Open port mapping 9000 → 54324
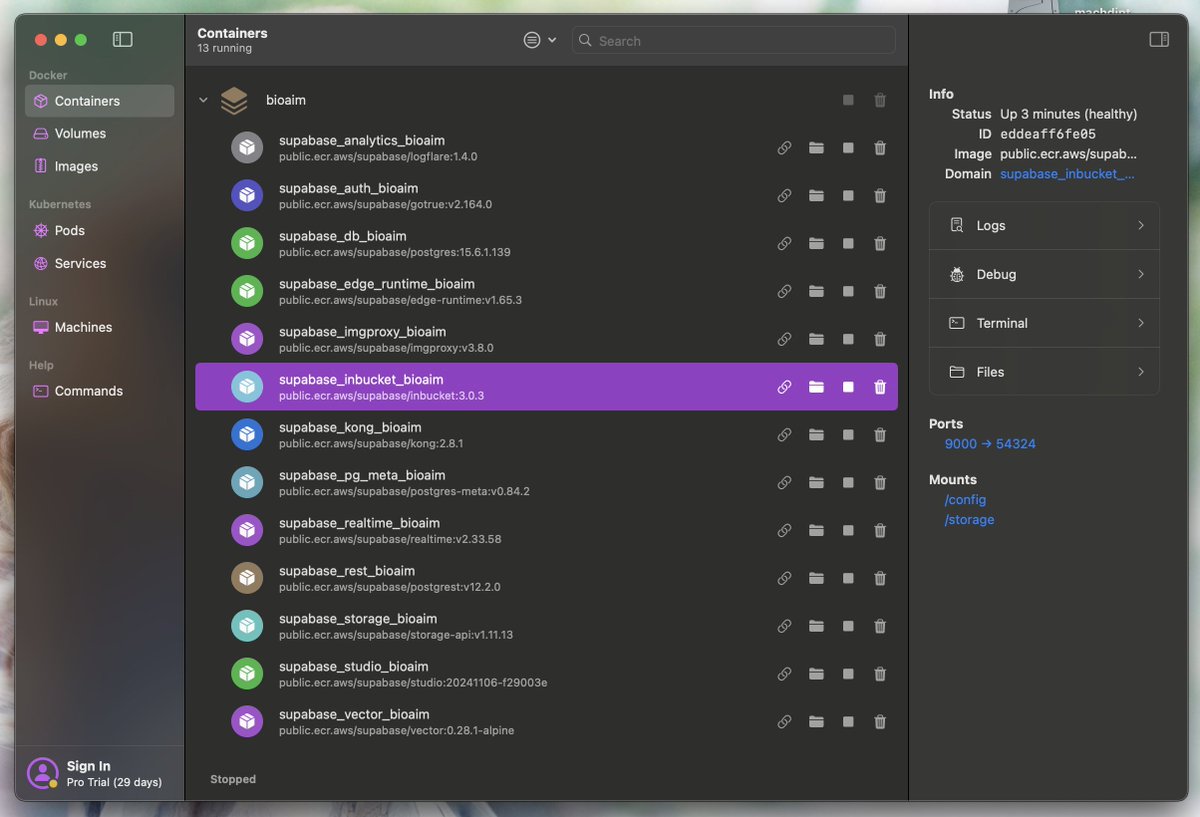 click(990, 444)
